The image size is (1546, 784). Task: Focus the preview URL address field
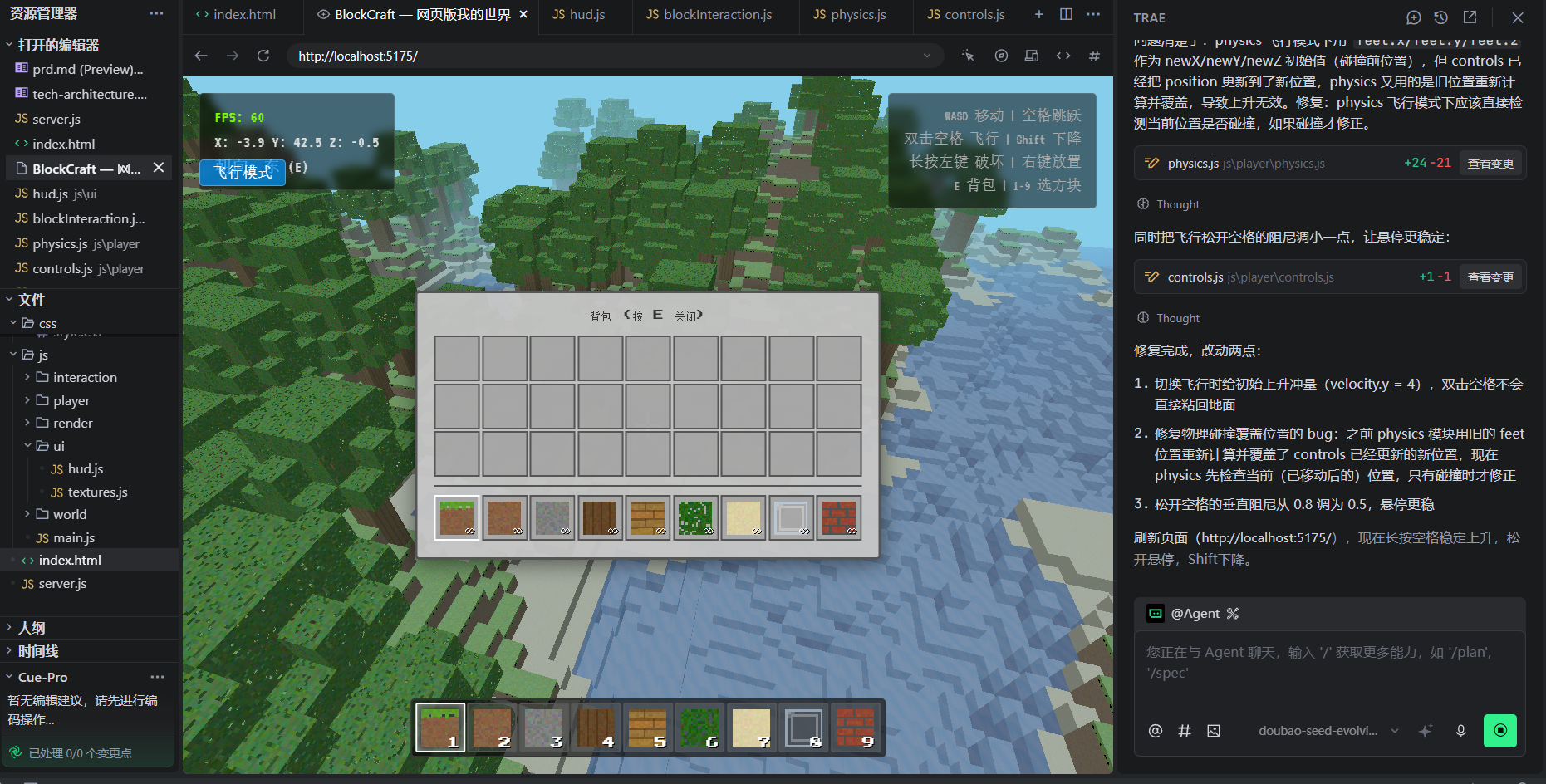click(615, 56)
